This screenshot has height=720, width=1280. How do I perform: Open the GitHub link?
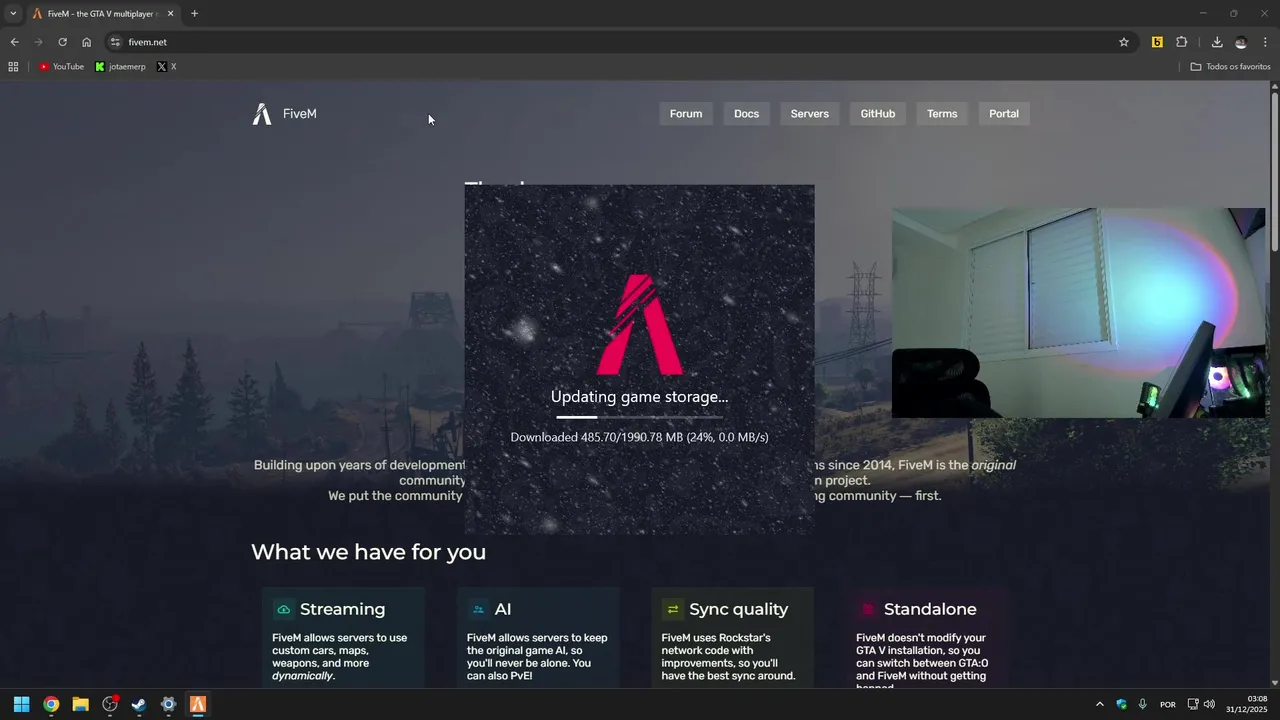click(x=878, y=114)
